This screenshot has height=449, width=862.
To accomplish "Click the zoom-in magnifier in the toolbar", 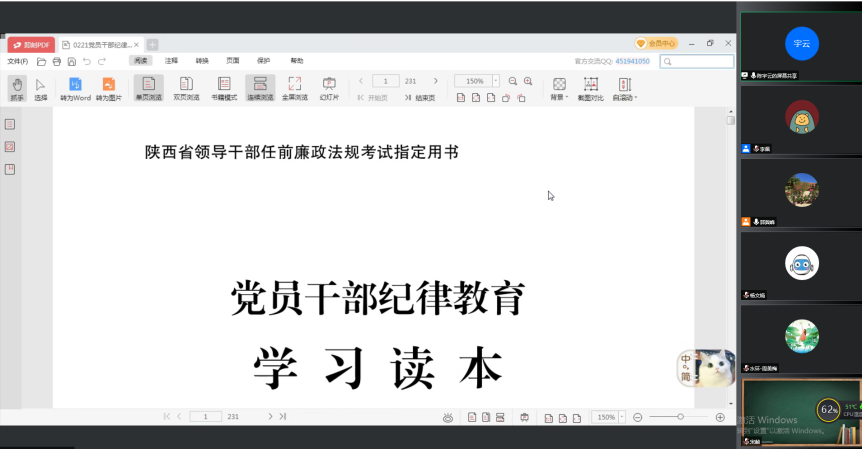I will (x=527, y=81).
